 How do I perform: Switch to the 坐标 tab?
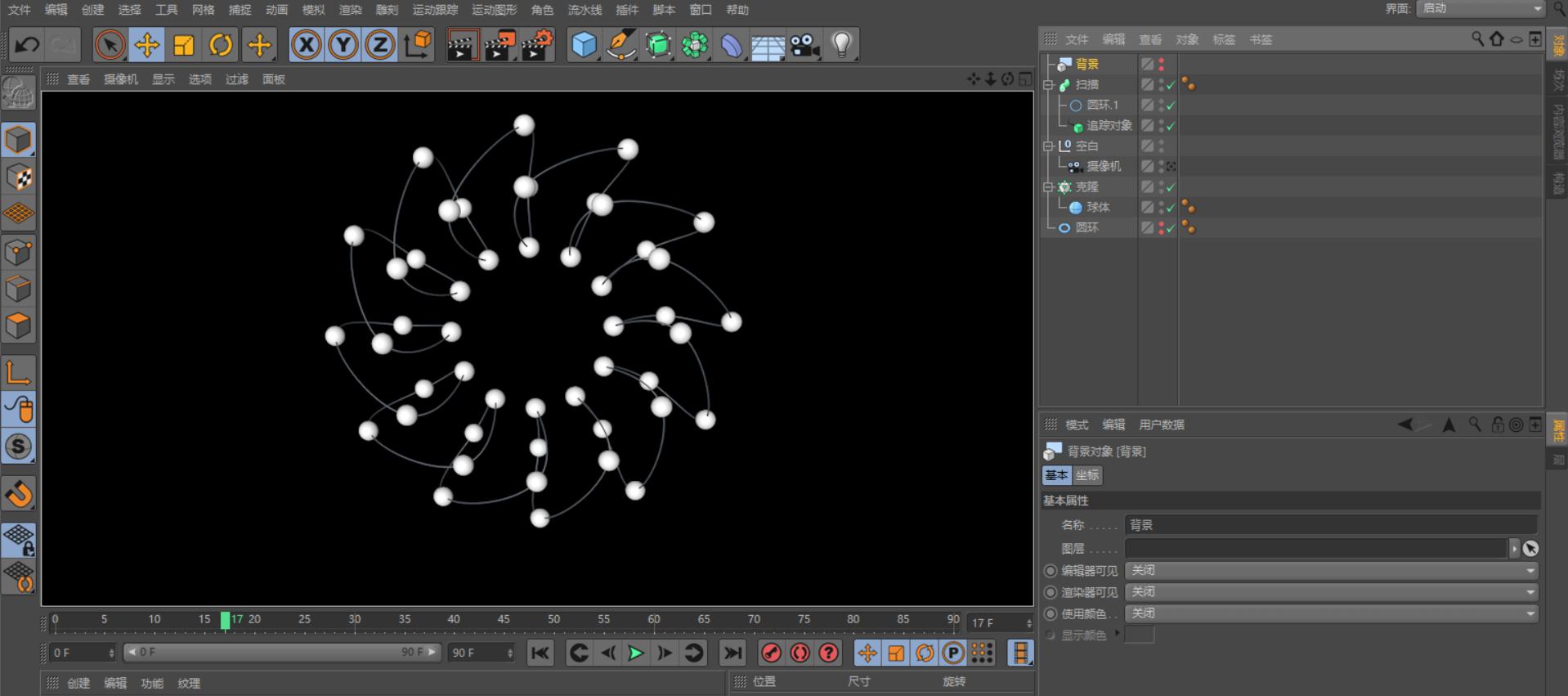pos(1087,475)
